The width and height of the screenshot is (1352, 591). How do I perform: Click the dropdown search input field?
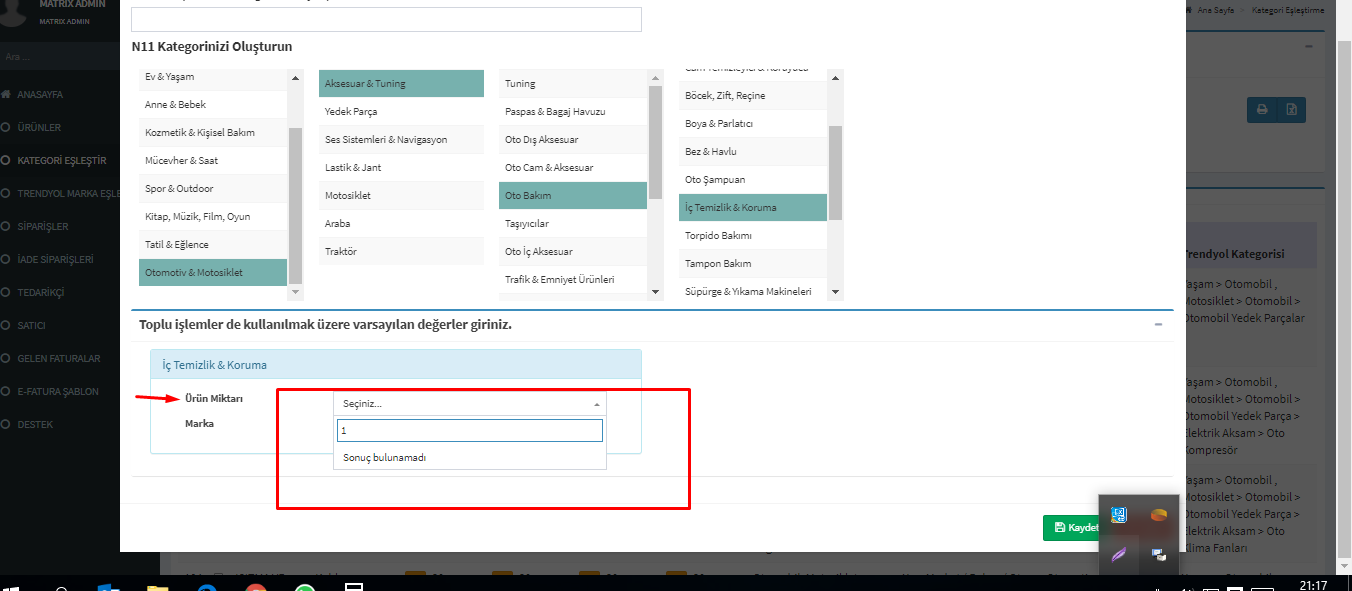[x=470, y=431]
